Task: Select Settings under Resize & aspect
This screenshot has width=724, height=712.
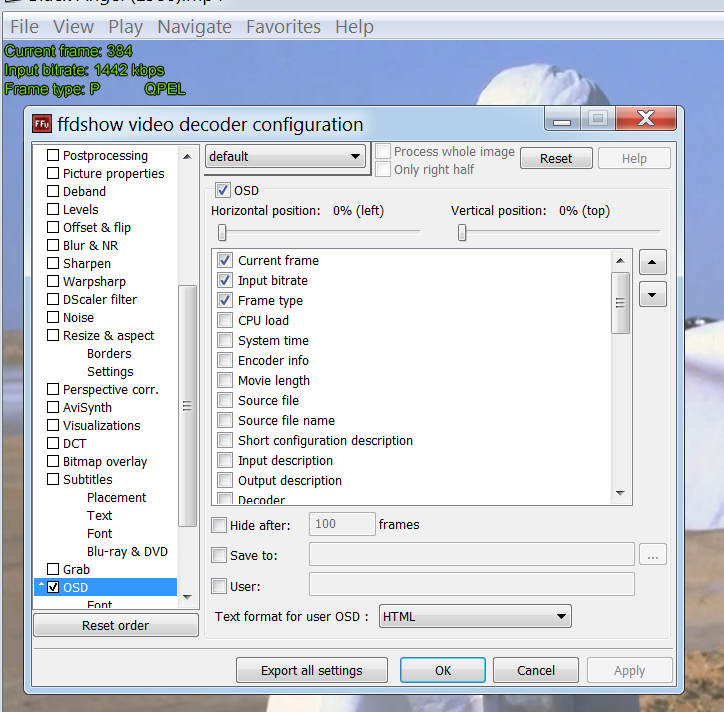Action: click(x=110, y=371)
